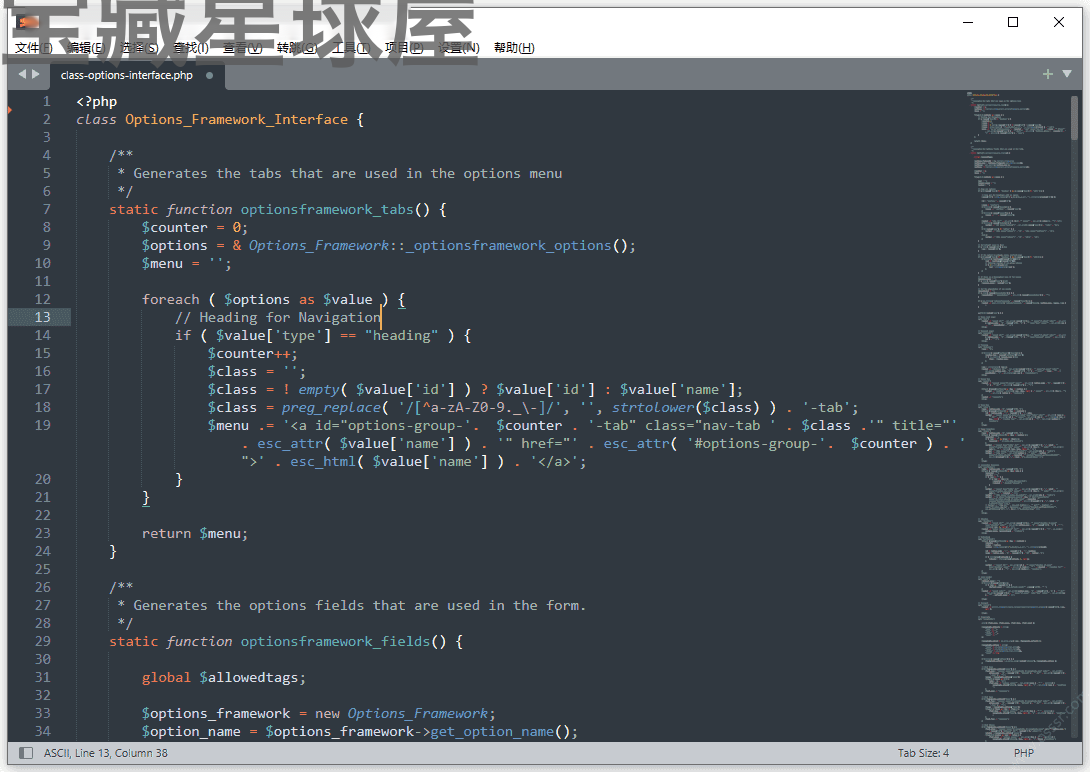Click 'get_option_name' method call
Image resolution: width=1090 pixels, height=772 pixels.
[x=492, y=732]
